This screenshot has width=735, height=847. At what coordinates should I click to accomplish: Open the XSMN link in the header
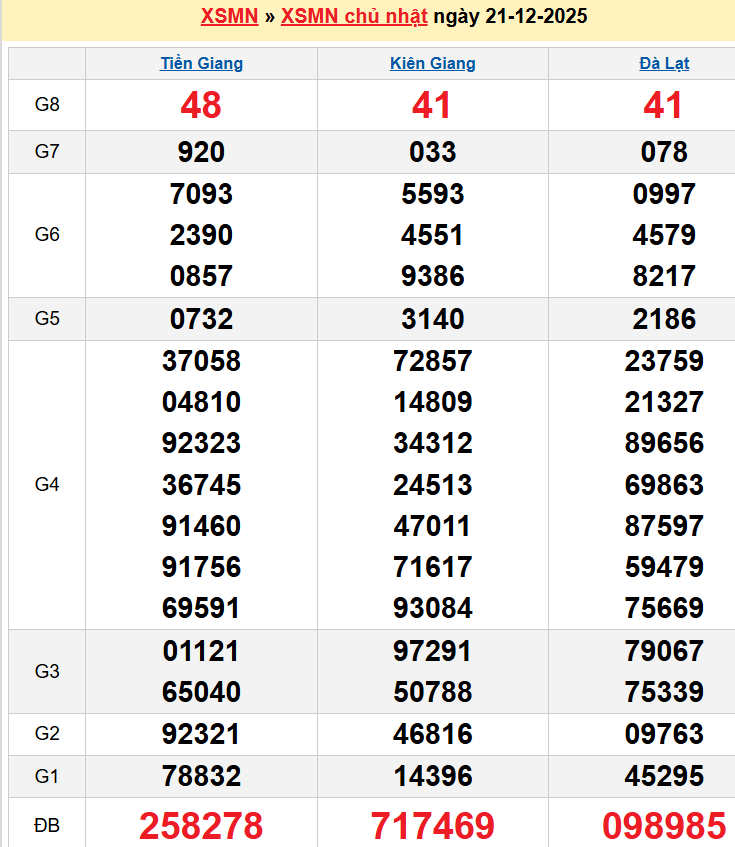tap(229, 16)
